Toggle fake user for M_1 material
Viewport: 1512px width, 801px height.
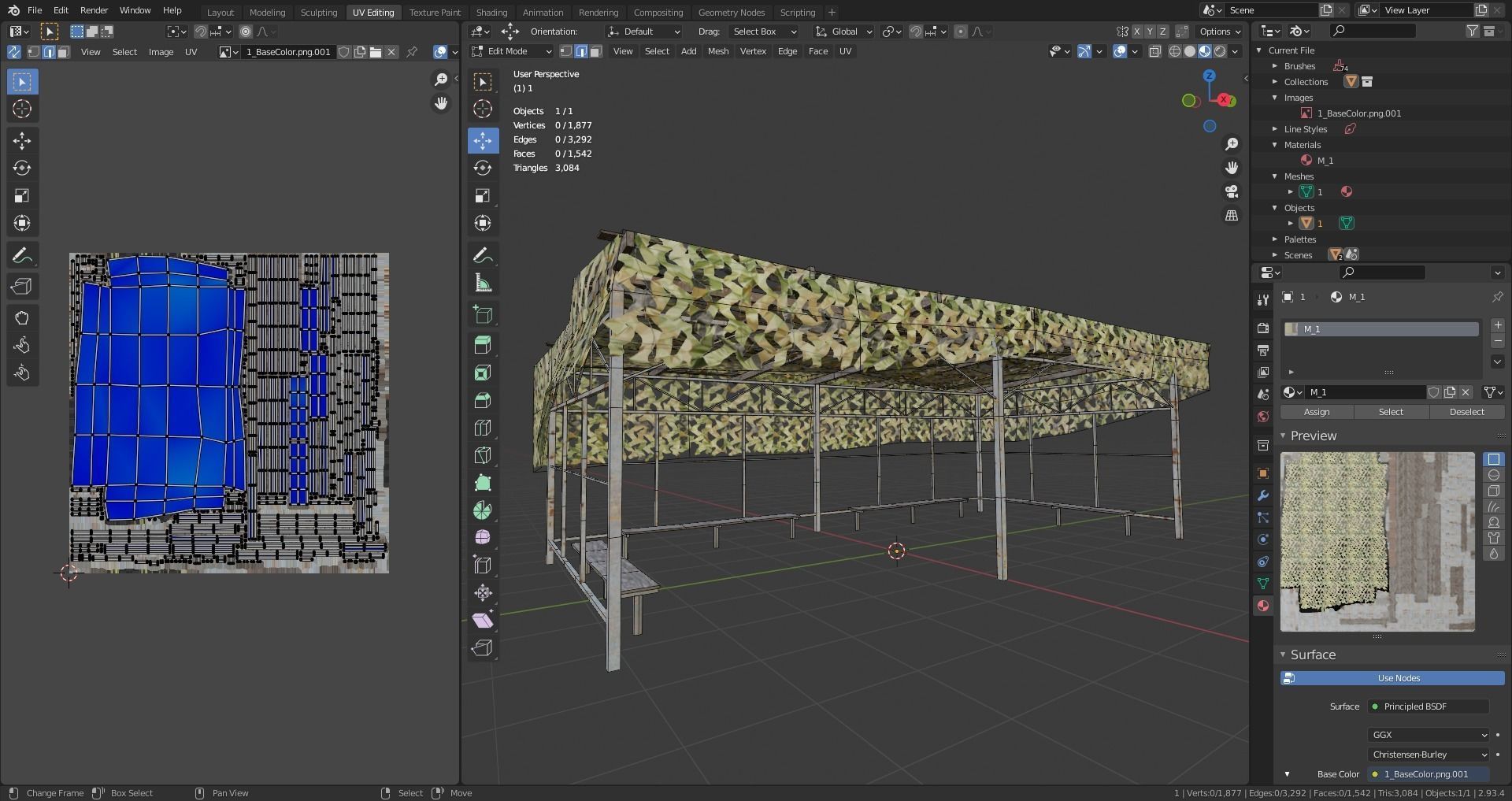pos(1434,392)
